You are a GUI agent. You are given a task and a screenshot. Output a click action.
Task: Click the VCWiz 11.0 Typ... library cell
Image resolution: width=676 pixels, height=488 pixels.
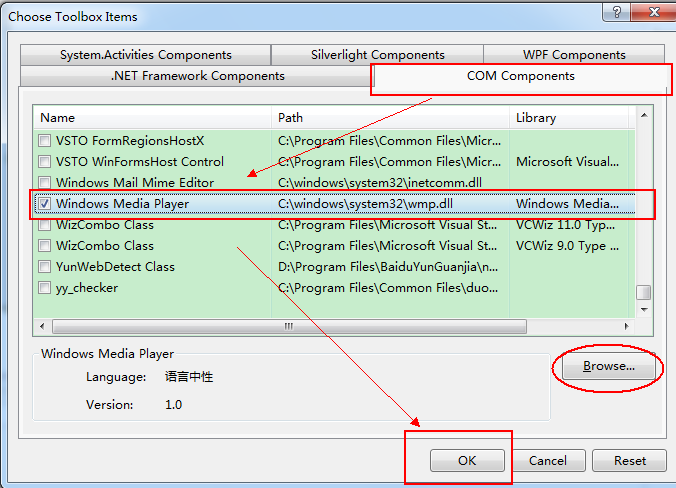pyautogui.click(x=566, y=225)
